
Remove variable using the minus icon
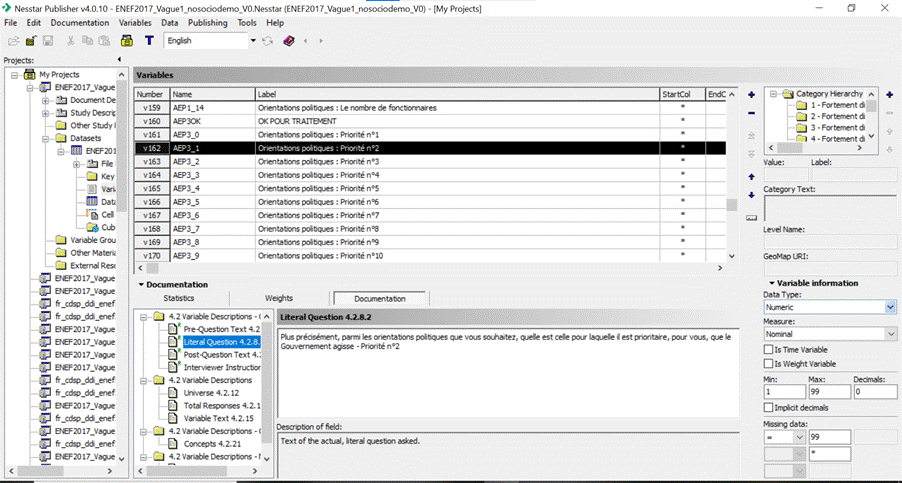click(751, 113)
